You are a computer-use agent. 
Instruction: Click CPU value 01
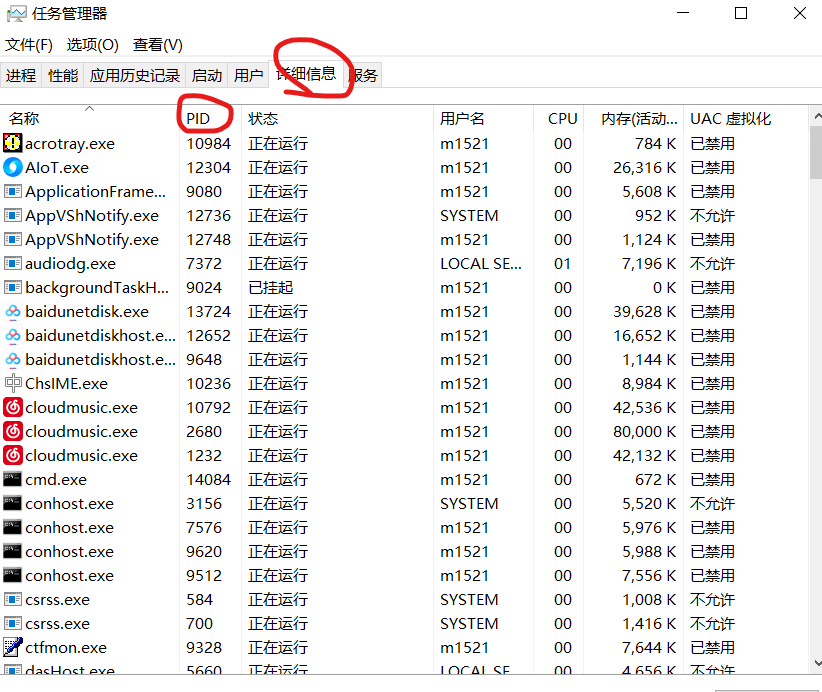point(563,263)
